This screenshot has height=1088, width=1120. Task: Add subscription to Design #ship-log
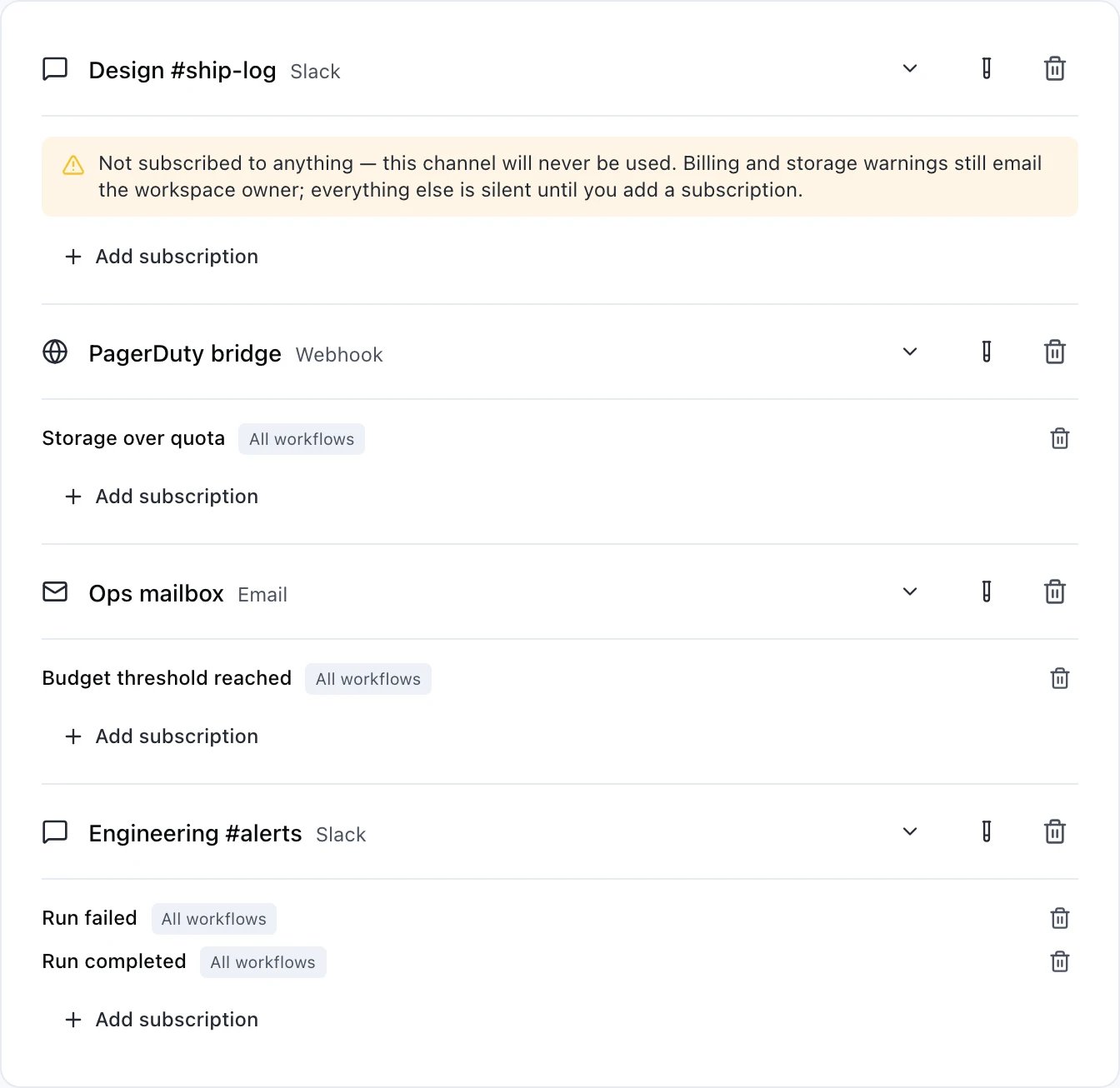162,257
